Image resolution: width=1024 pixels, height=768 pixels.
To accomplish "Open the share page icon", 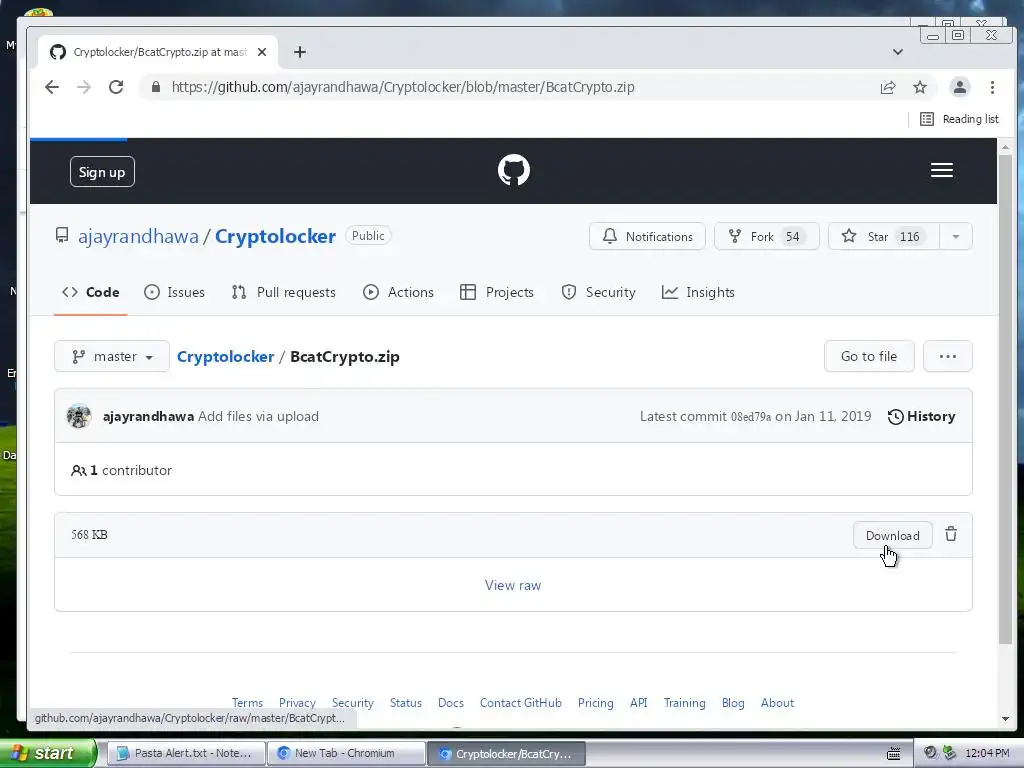I will tap(888, 88).
